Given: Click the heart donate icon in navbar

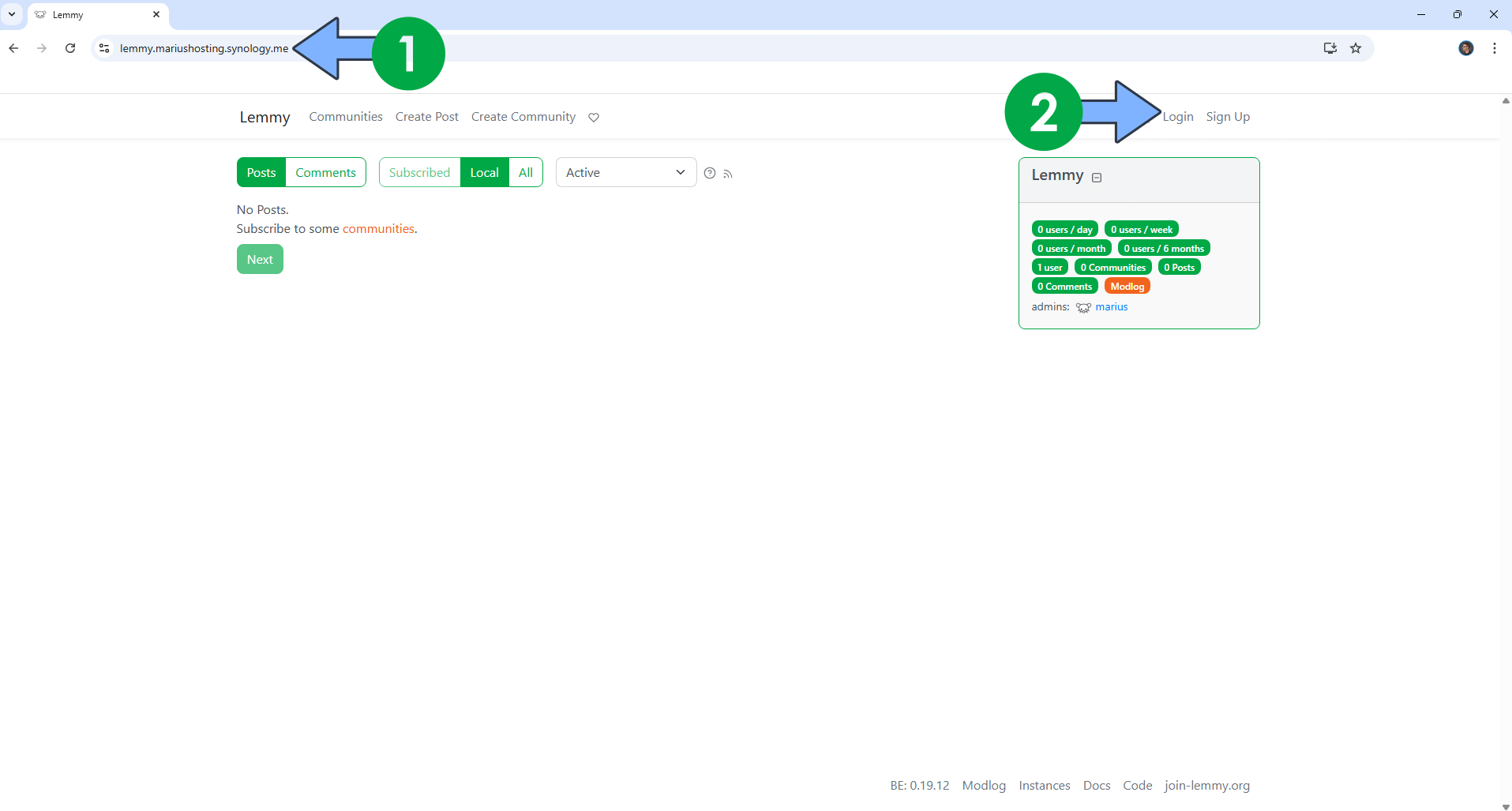Looking at the screenshot, I should 594,118.
